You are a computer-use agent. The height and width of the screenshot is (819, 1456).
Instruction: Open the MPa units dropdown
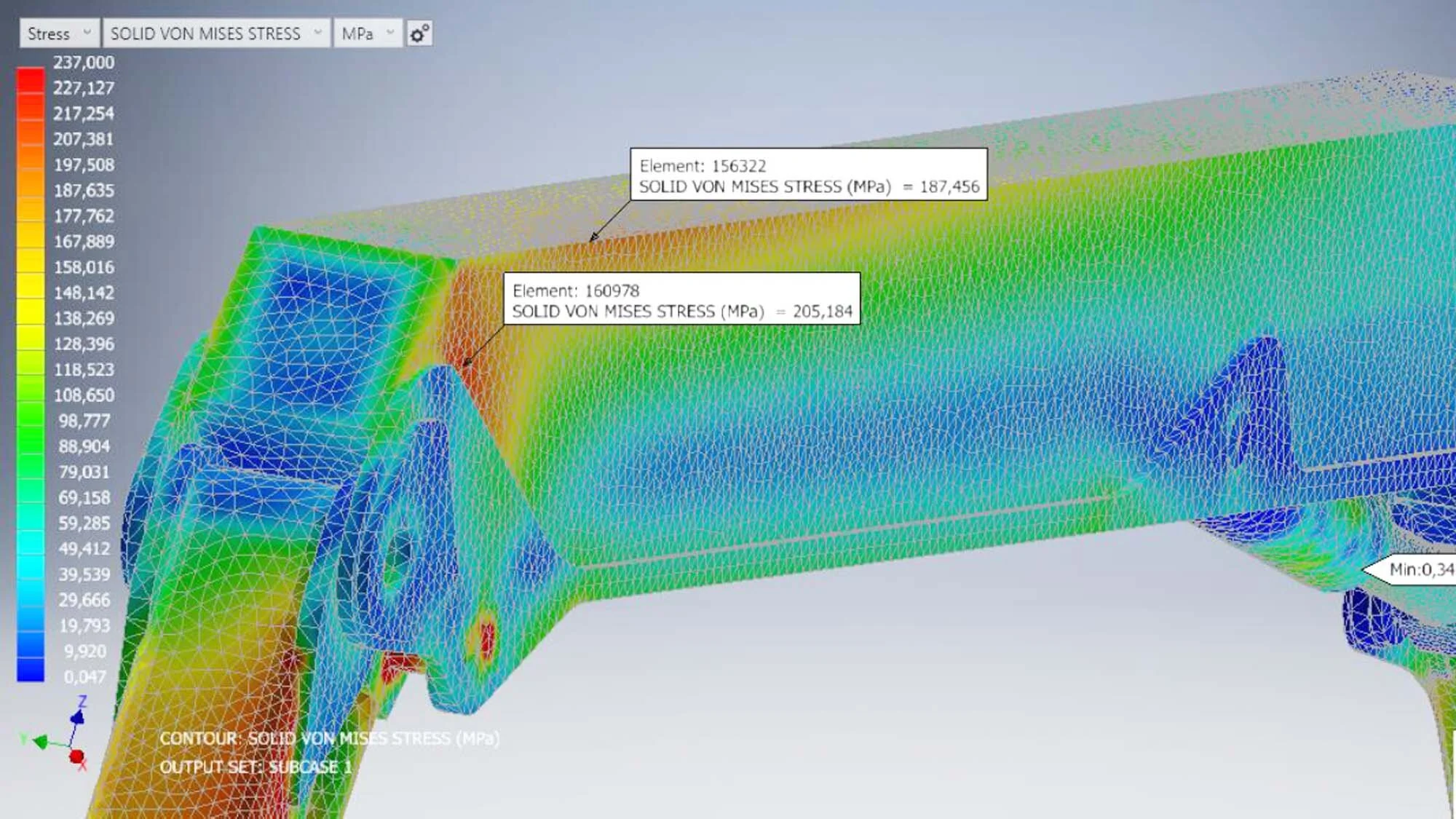click(368, 33)
